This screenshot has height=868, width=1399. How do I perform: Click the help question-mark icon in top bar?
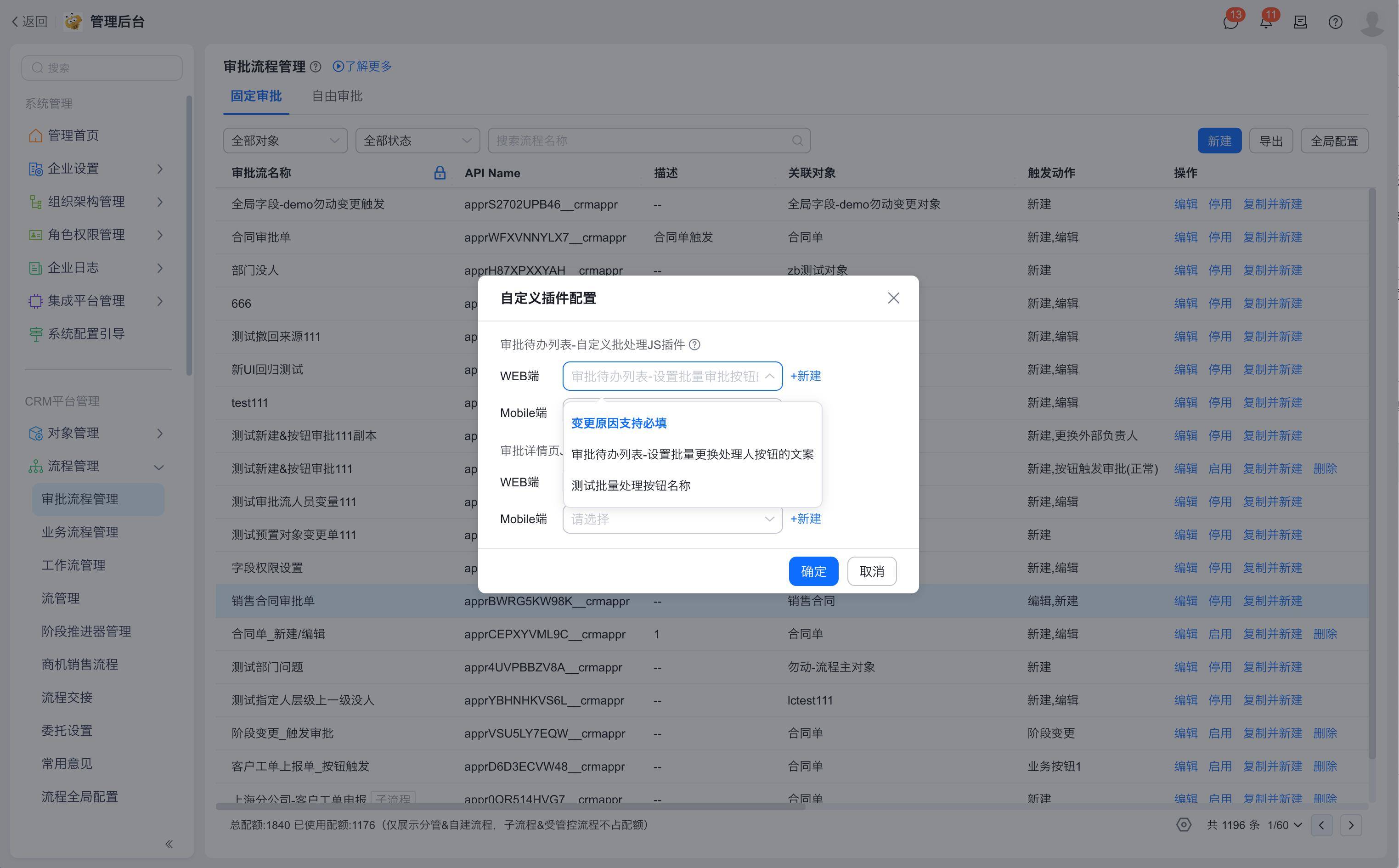pyautogui.click(x=1335, y=23)
